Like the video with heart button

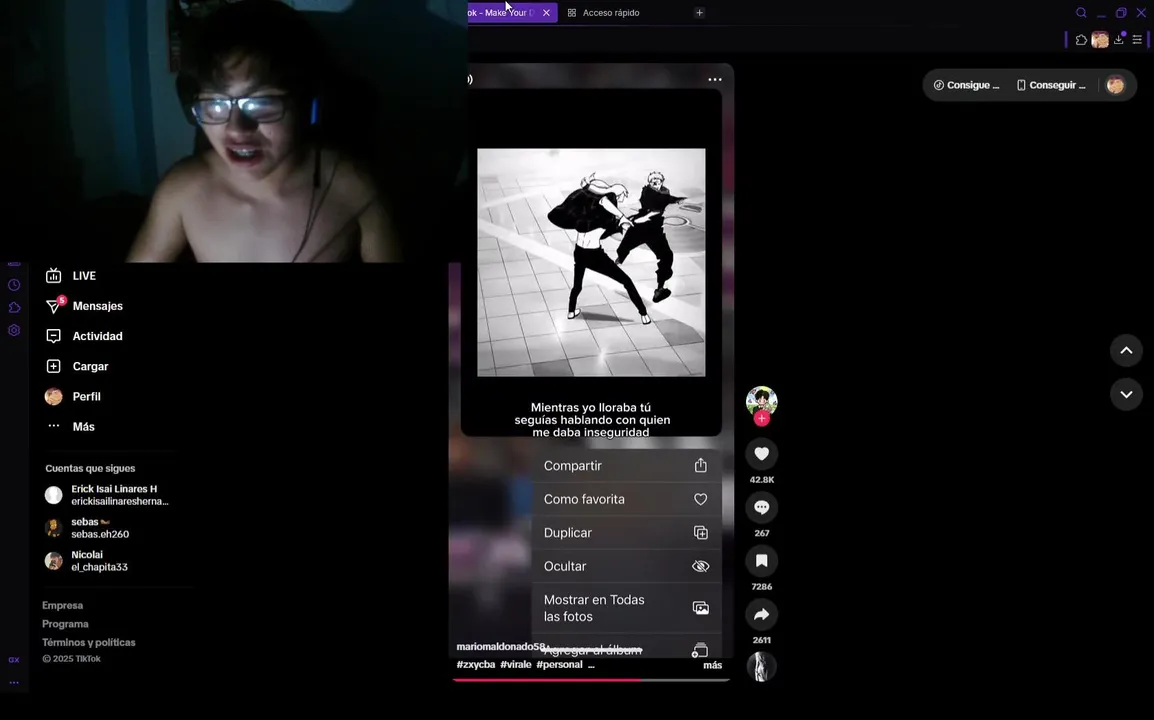point(762,454)
